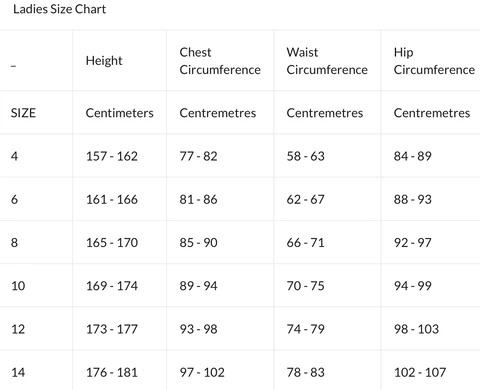Click the size 12 row label

point(18,329)
